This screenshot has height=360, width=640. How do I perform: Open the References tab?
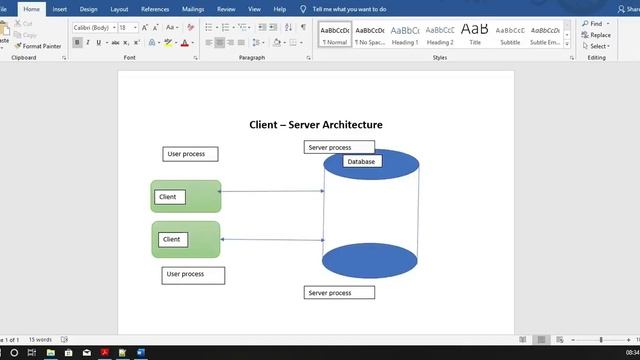click(x=155, y=9)
